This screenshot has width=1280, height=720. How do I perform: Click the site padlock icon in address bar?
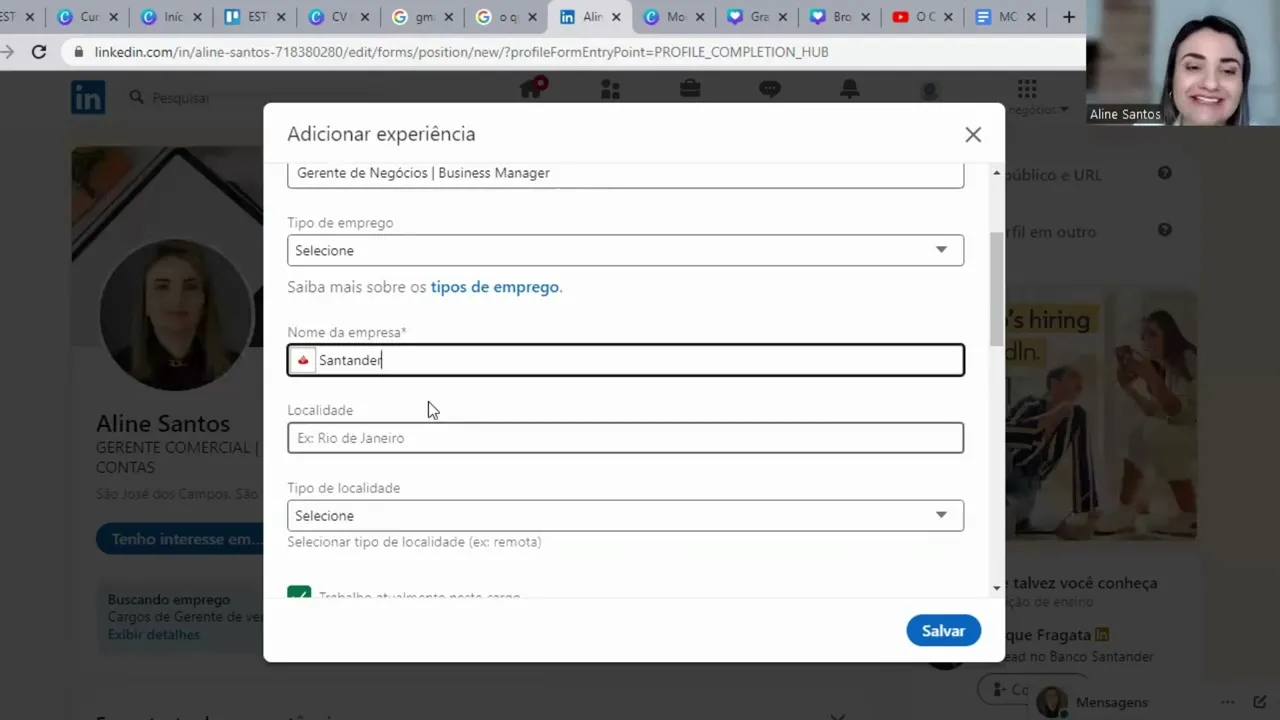pyautogui.click(x=78, y=52)
